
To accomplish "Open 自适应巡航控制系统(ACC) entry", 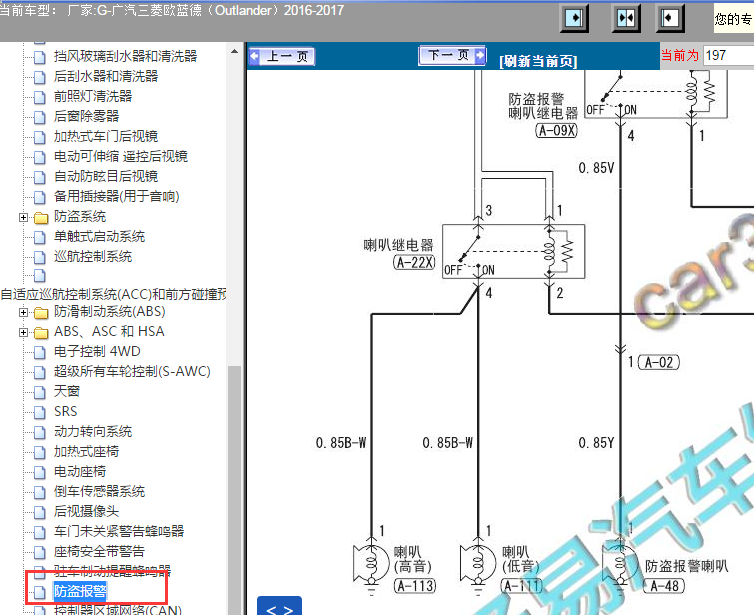I will click(113, 294).
